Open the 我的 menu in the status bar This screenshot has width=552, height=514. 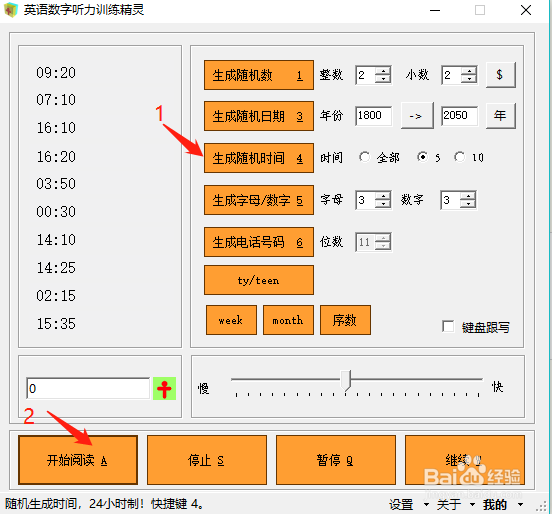coord(495,504)
